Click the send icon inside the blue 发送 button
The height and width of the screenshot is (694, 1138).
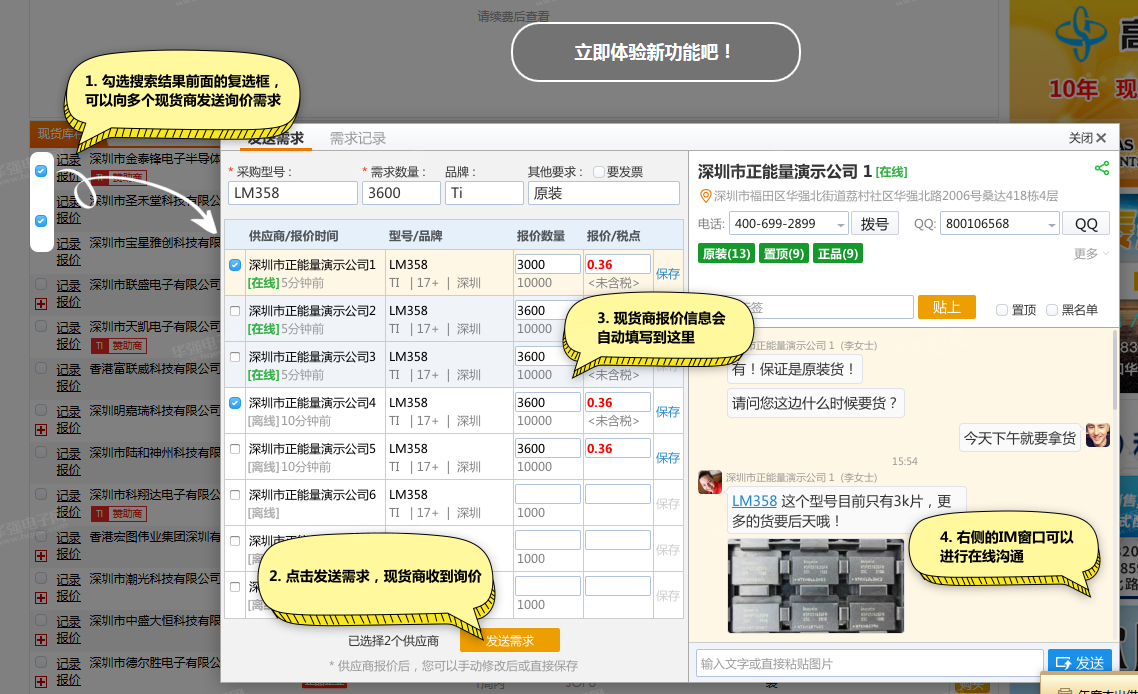pos(1064,662)
